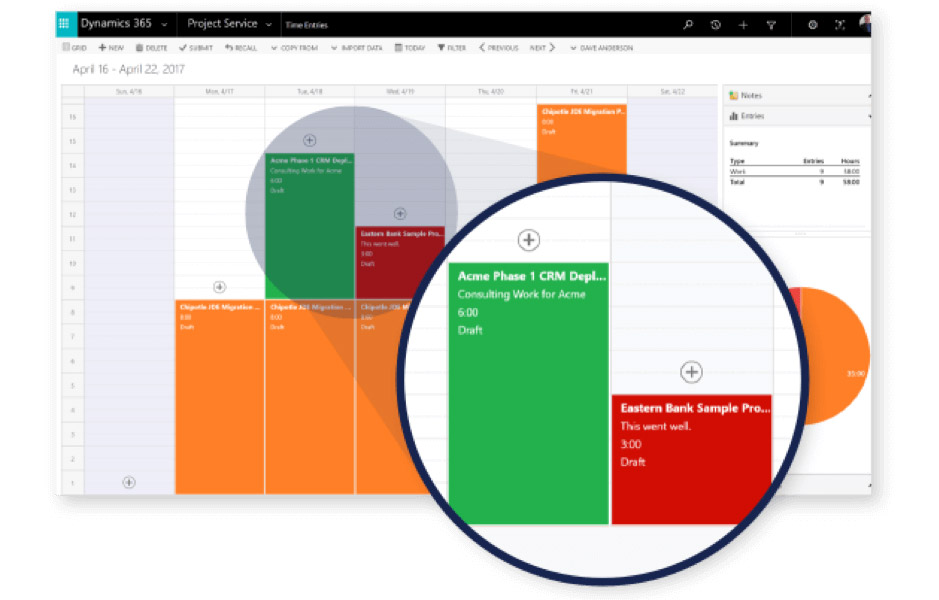Click the Hours header in the Summary table
Image resolution: width=939 pixels, height=600 pixels.
(x=850, y=161)
